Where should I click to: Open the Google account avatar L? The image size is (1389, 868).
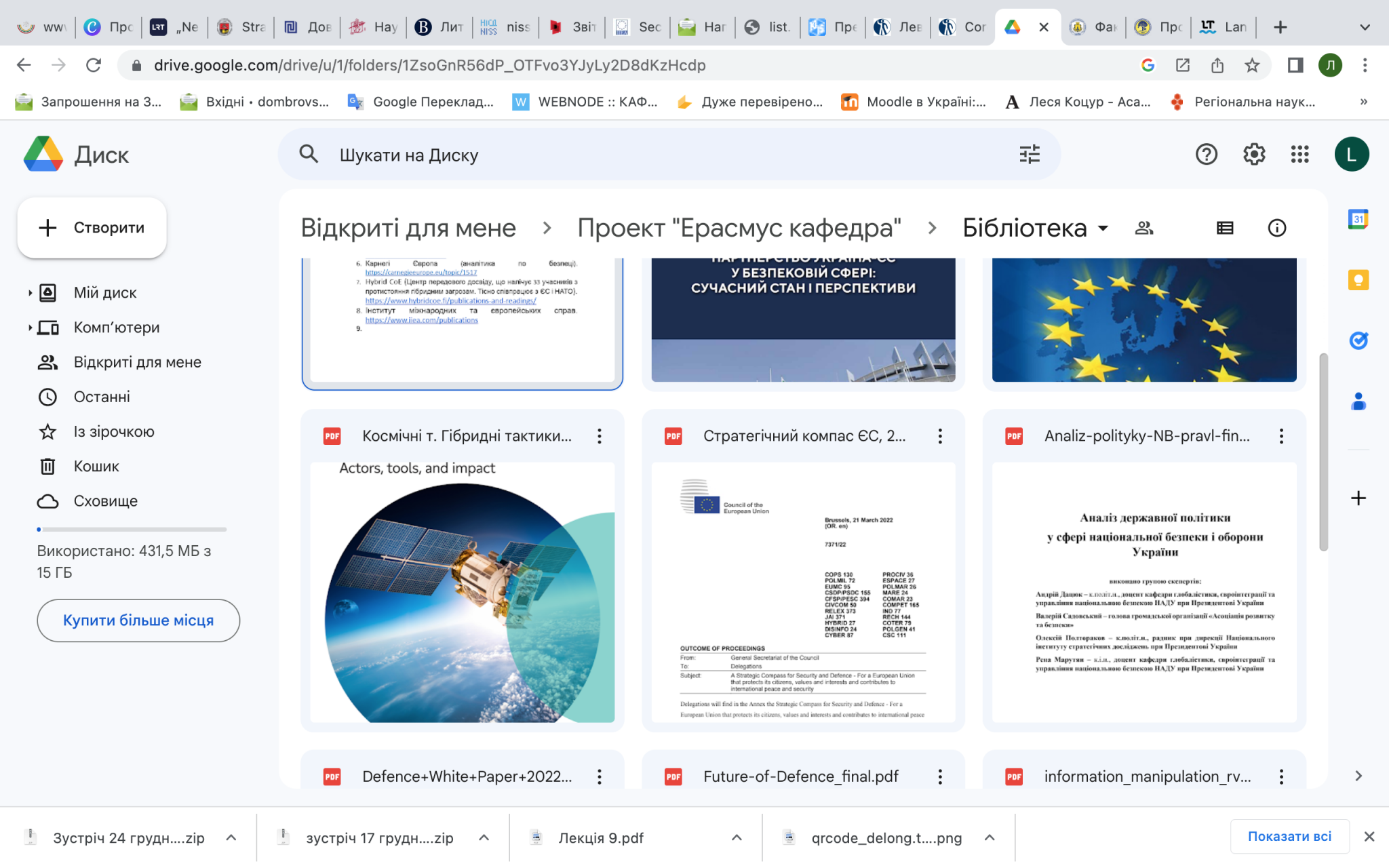pos(1352,155)
